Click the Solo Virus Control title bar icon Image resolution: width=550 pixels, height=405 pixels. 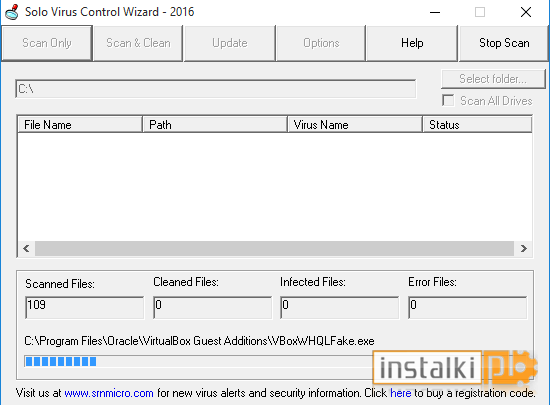[12, 12]
